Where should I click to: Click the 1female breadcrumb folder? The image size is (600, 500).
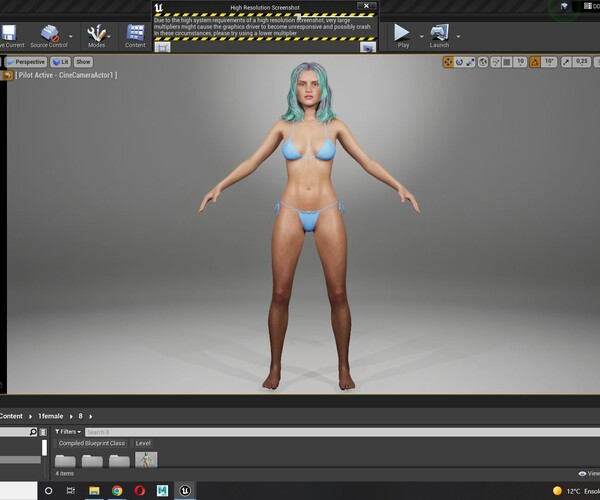[51, 416]
